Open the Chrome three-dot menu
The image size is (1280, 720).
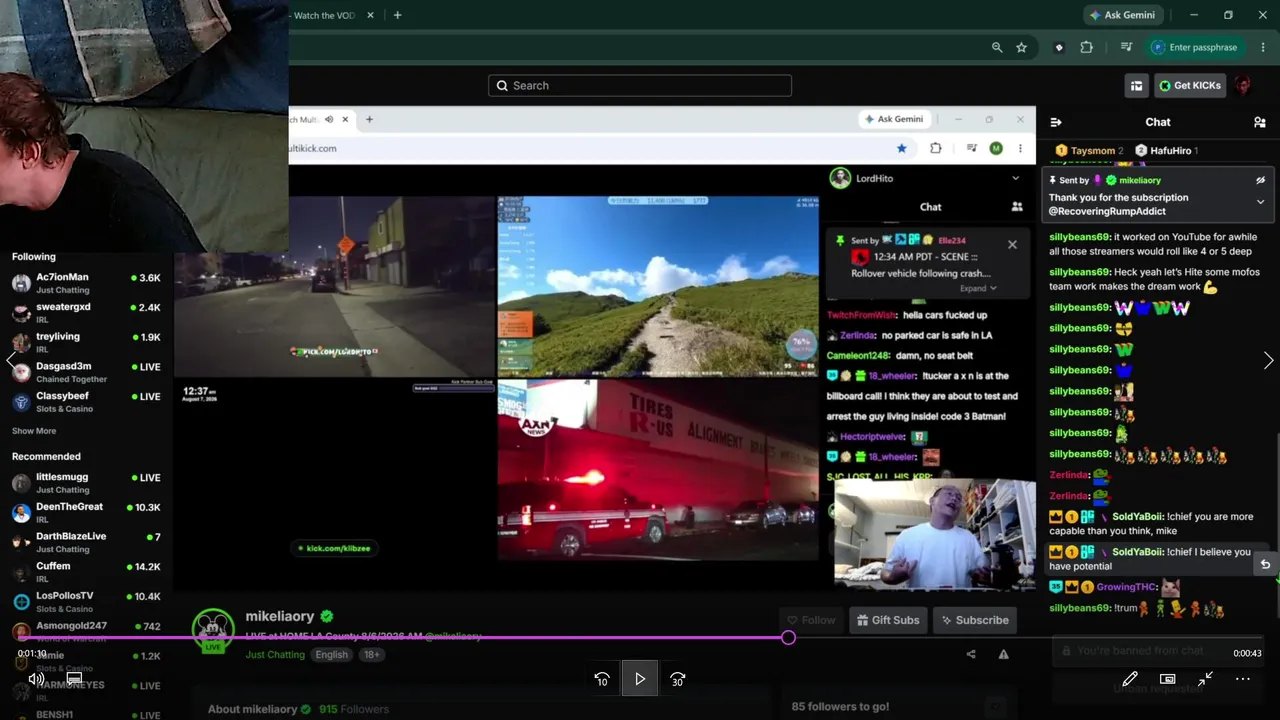coord(1261,47)
